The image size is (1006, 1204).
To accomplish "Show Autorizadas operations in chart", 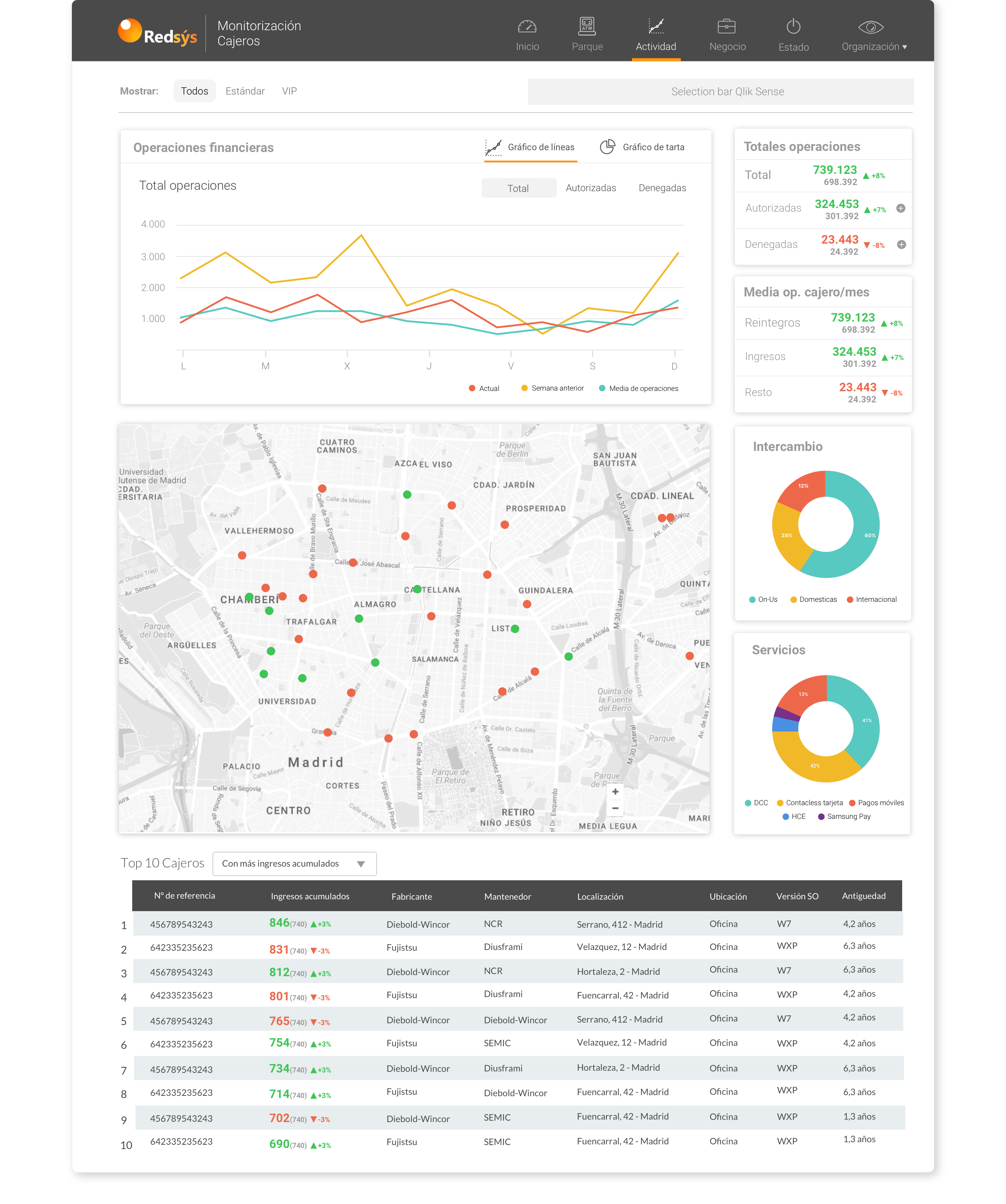I will (x=590, y=188).
